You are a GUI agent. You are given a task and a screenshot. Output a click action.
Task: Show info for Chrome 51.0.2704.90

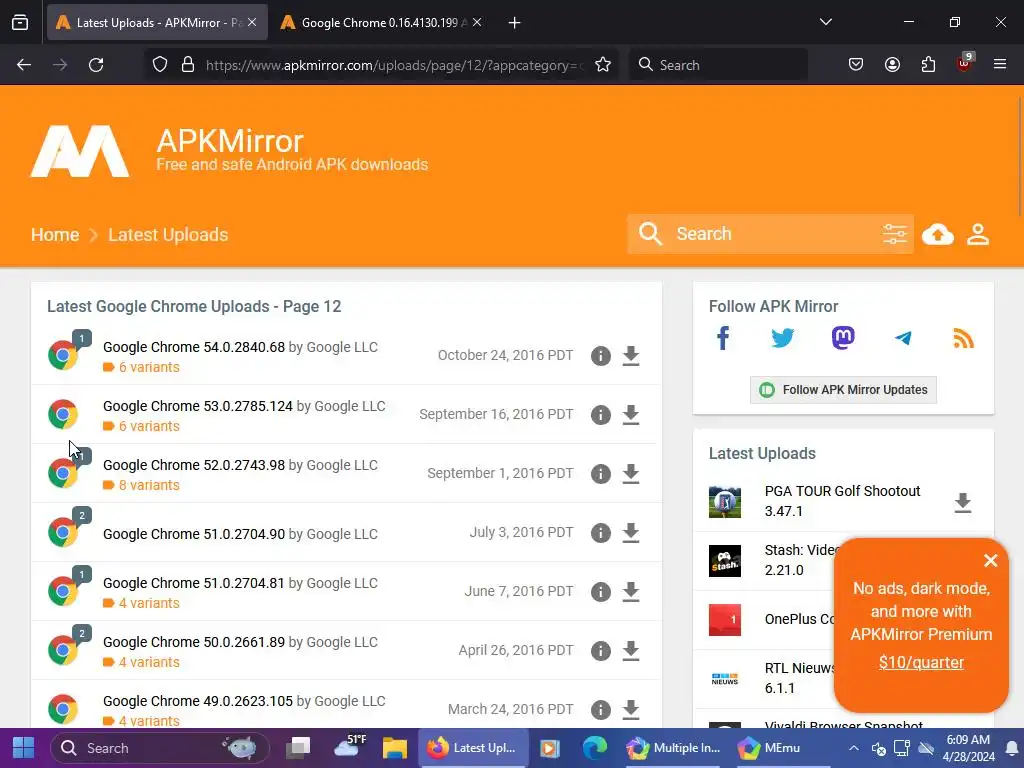pos(601,533)
